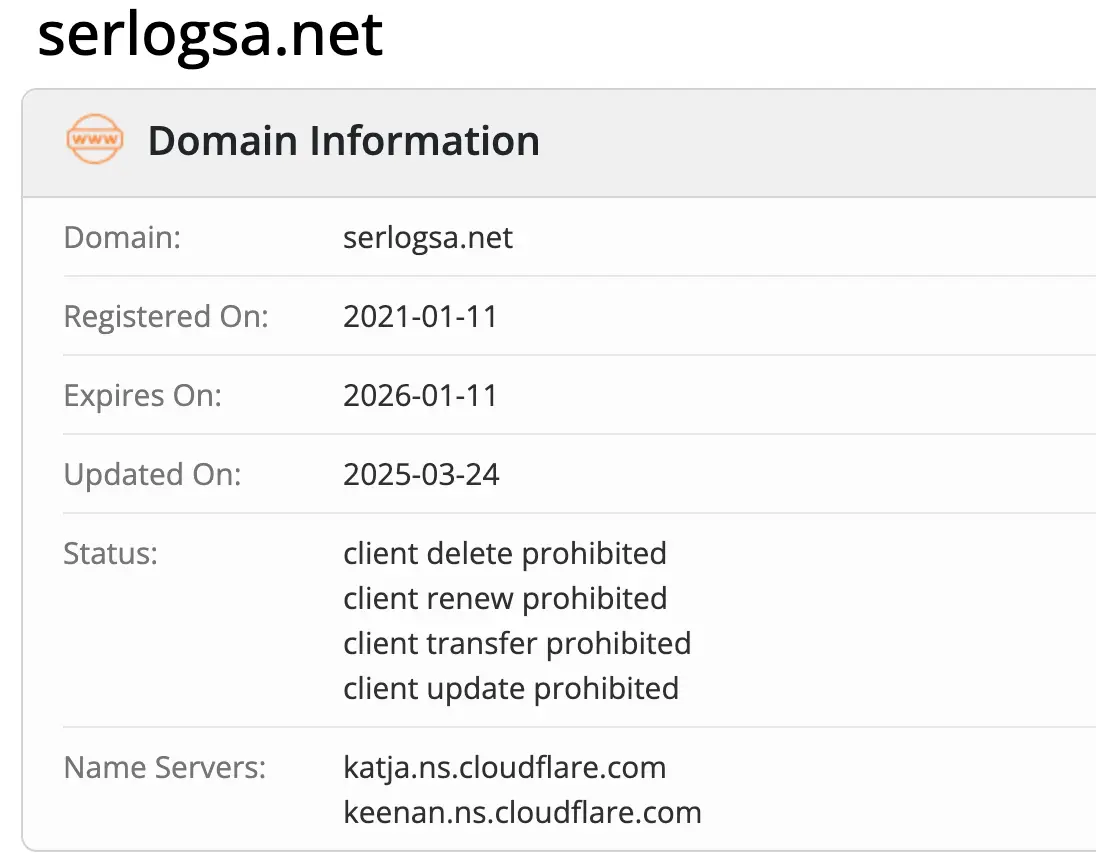Select the serlogsa.net domain value
Screen dimensions: 1096x854
(x=428, y=238)
